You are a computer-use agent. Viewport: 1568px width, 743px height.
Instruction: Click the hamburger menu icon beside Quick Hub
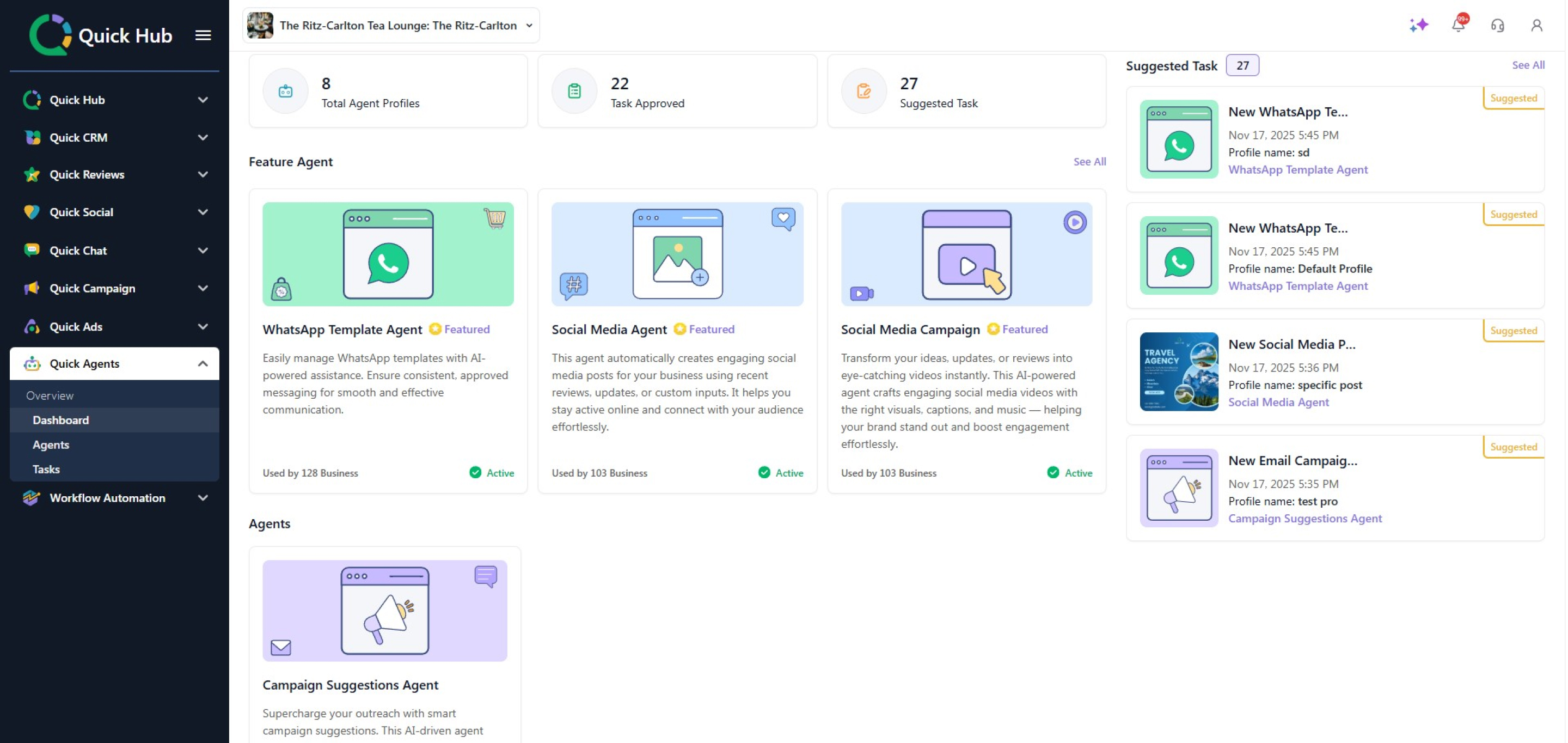coord(203,35)
